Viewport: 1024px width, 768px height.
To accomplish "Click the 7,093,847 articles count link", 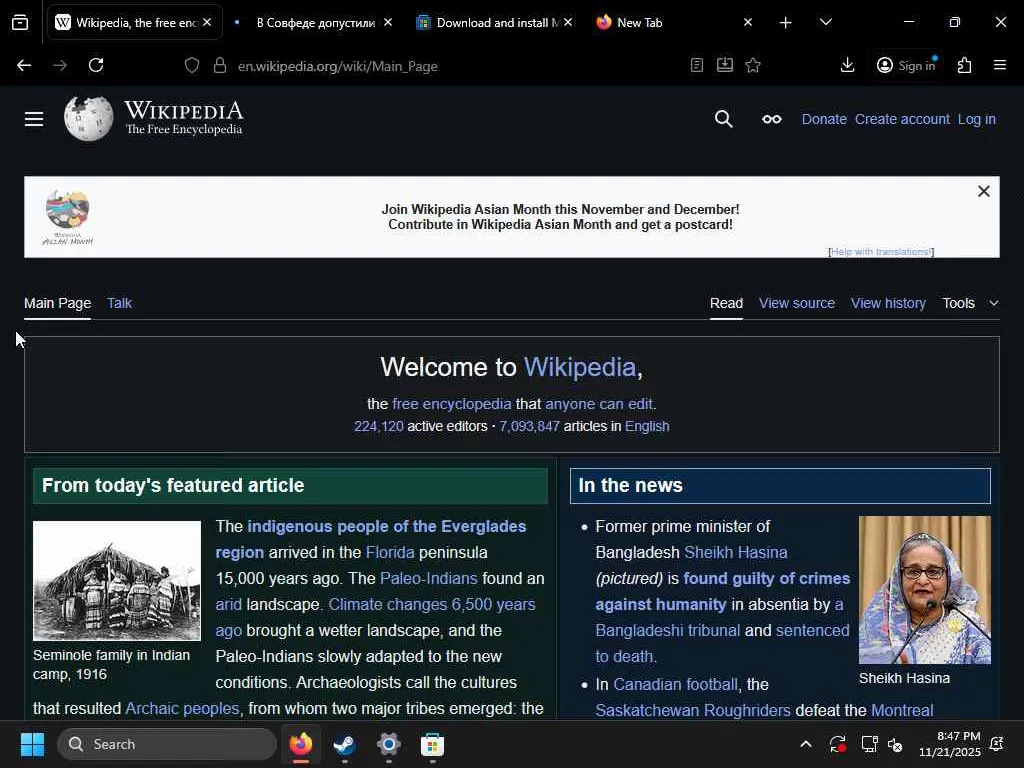I will [x=529, y=426].
